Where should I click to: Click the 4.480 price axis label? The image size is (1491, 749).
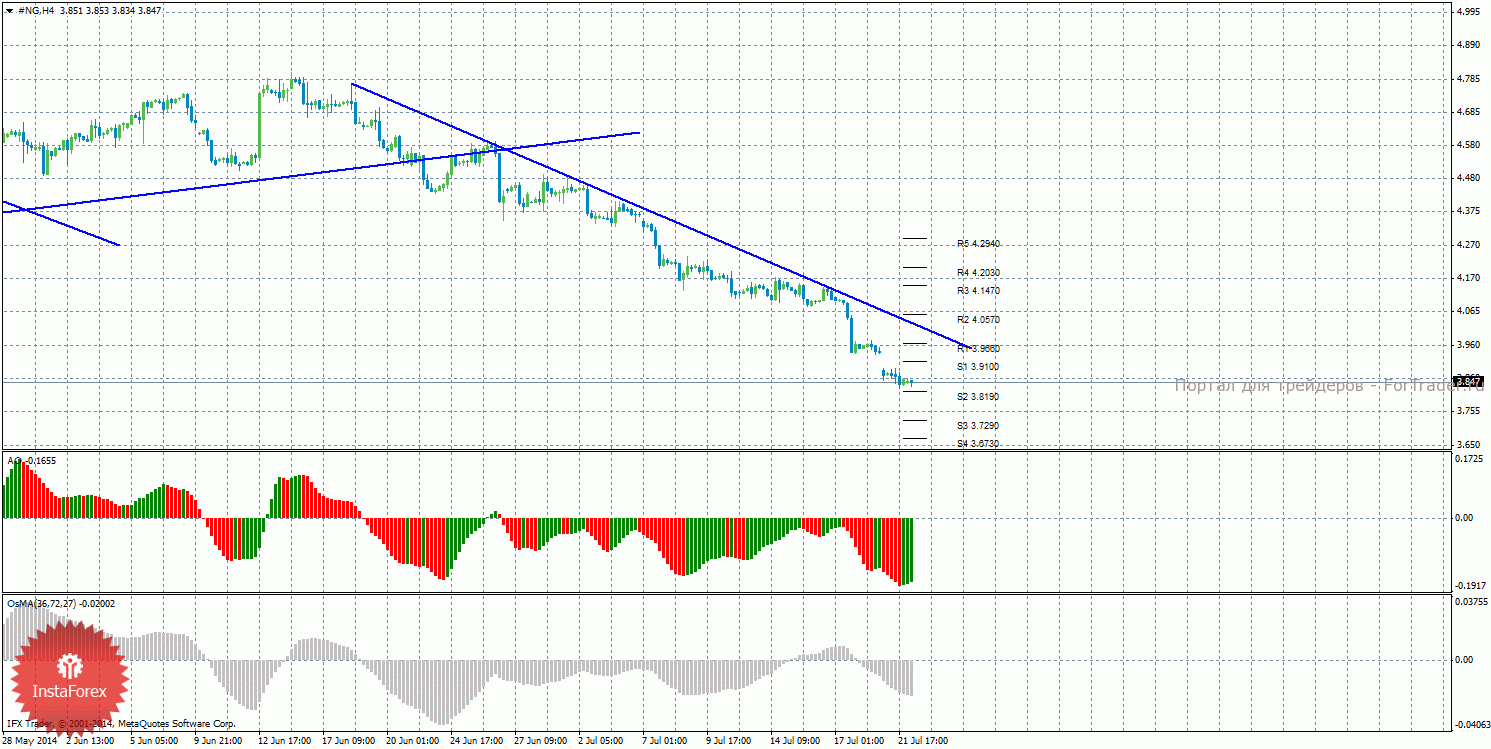pos(1468,178)
